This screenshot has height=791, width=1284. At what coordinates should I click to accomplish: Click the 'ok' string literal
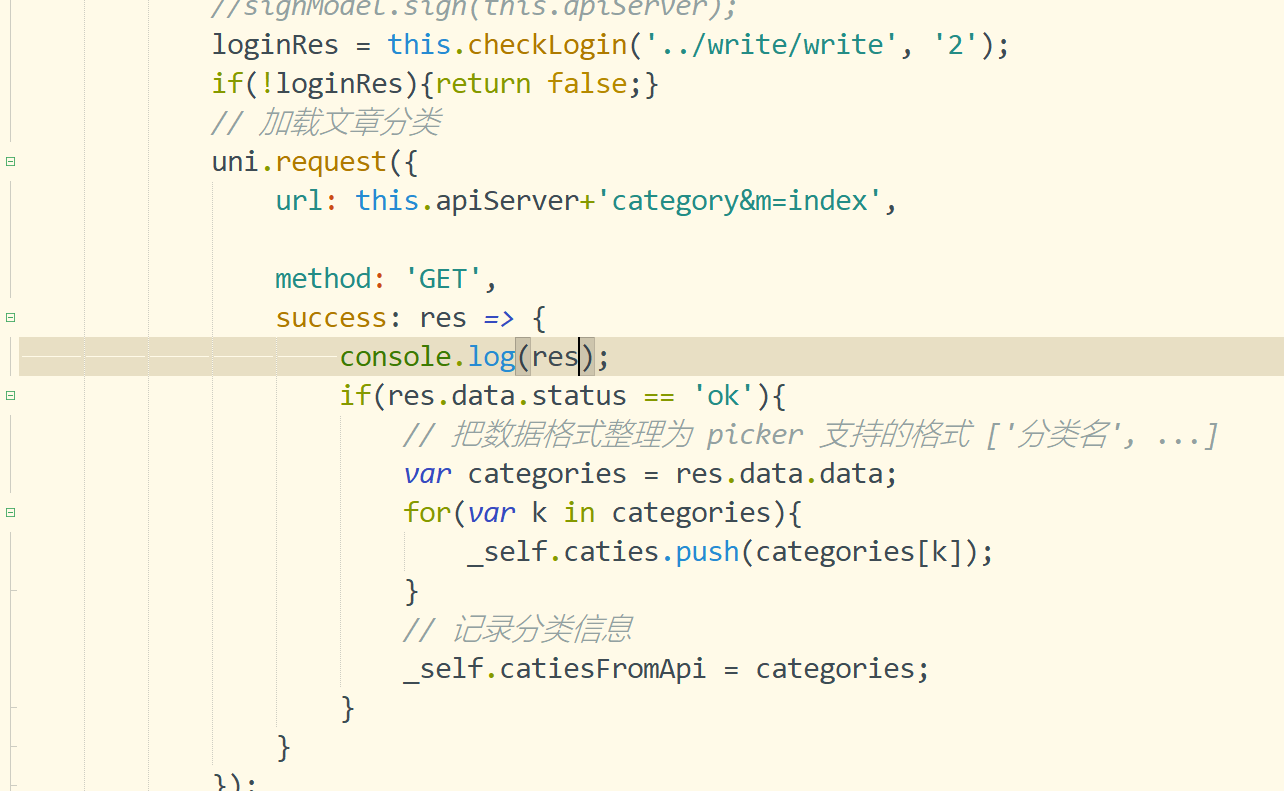pyautogui.click(x=722, y=396)
